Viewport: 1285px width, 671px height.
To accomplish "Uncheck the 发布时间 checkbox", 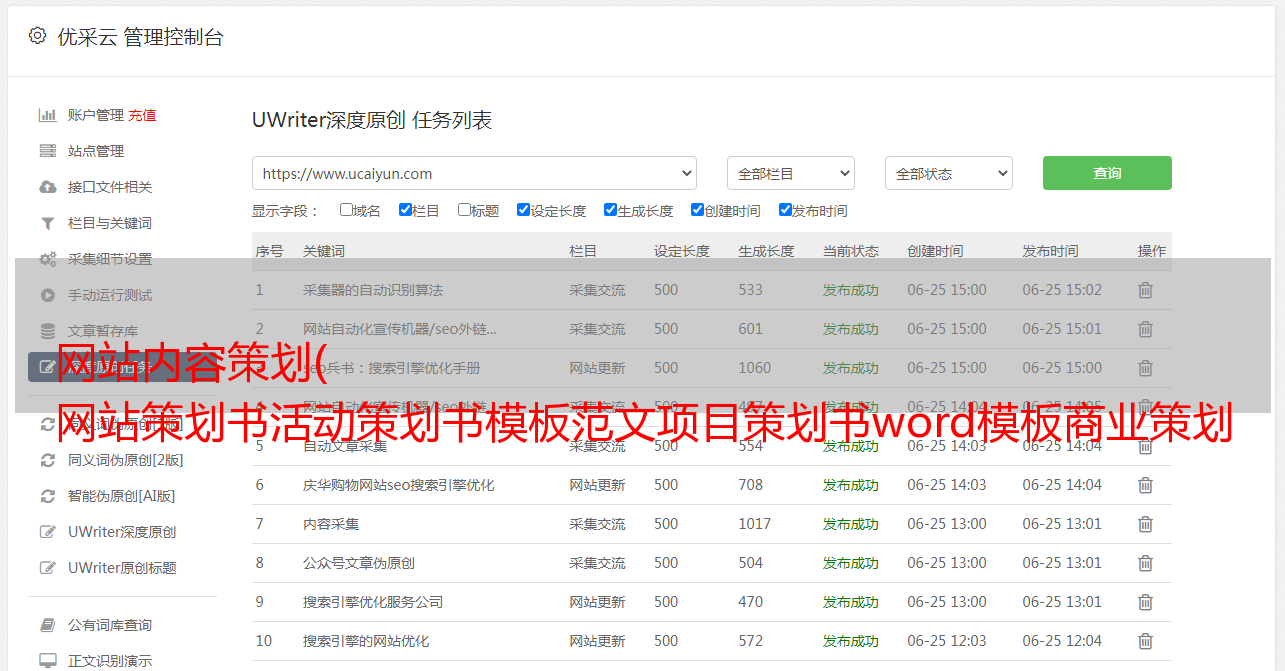I will pyautogui.click(x=785, y=210).
